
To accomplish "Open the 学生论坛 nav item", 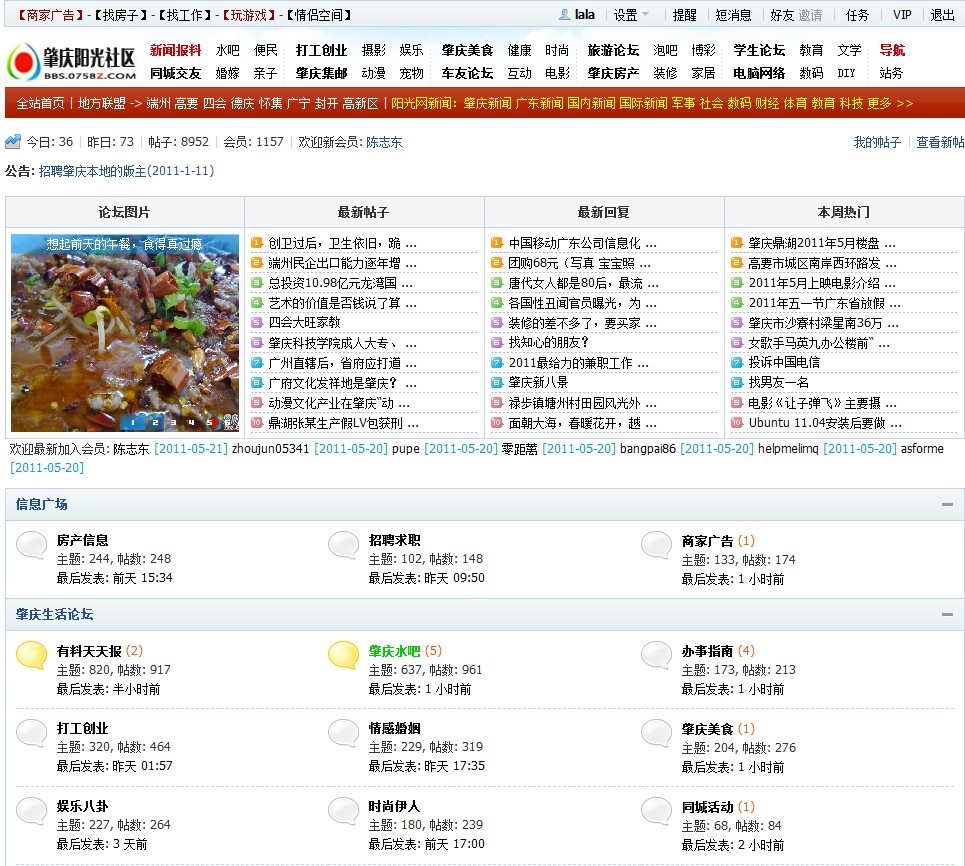I will (x=759, y=50).
